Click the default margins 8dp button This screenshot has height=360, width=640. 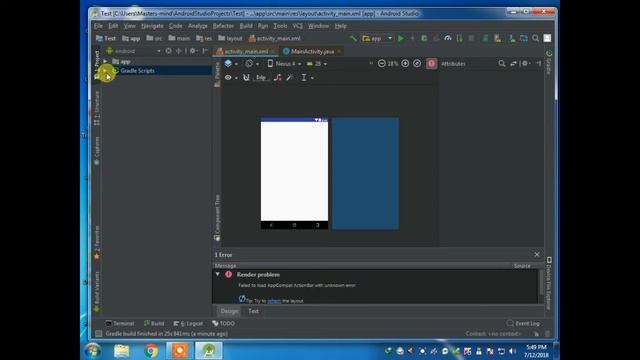261,78
